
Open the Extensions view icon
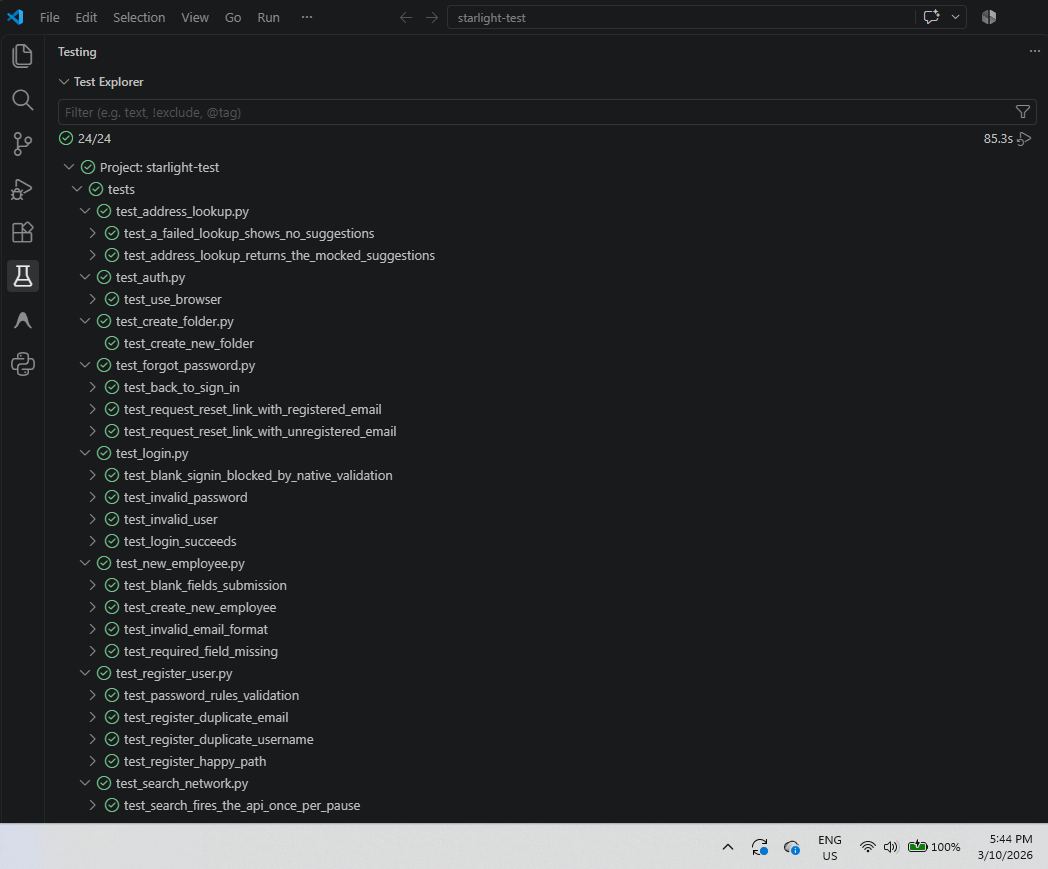[x=23, y=232]
